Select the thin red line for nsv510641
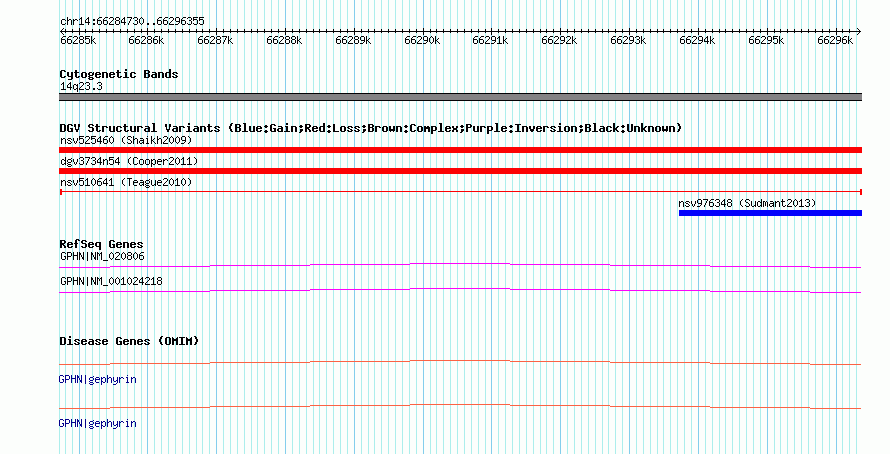 point(460,192)
